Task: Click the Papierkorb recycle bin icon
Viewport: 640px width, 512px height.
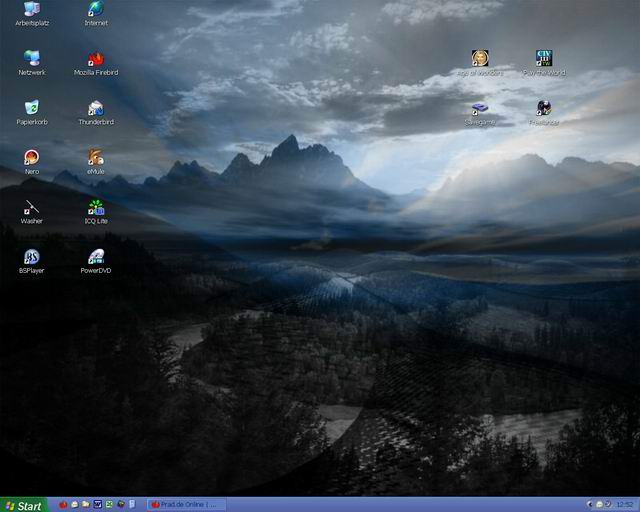Action: pos(31,107)
